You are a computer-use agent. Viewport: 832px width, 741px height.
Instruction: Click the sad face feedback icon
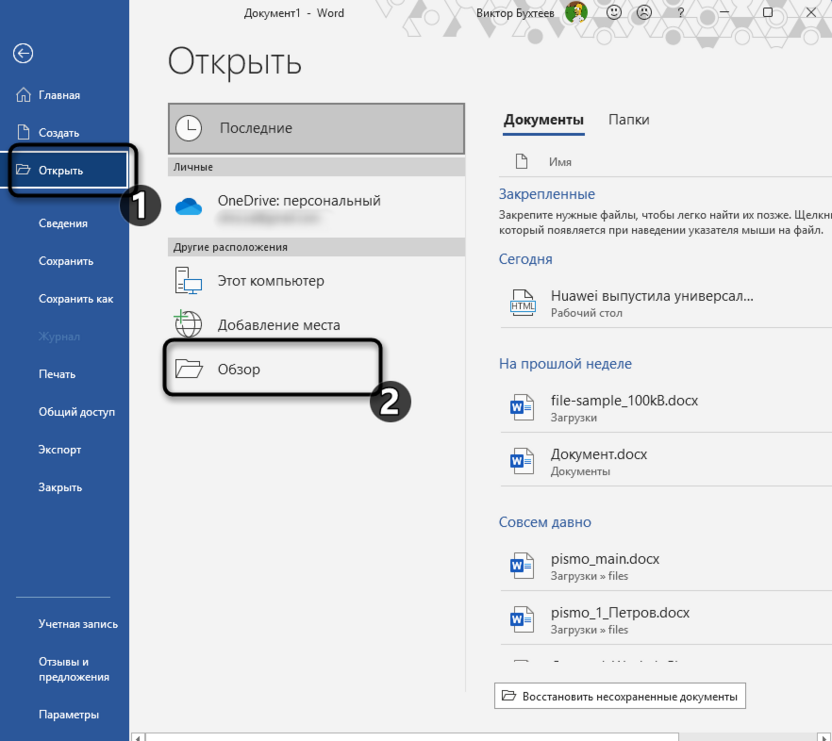644,12
